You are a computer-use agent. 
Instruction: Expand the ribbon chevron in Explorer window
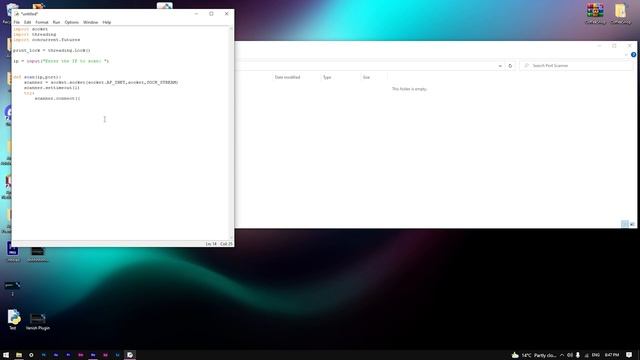pyautogui.click(x=626, y=55)
